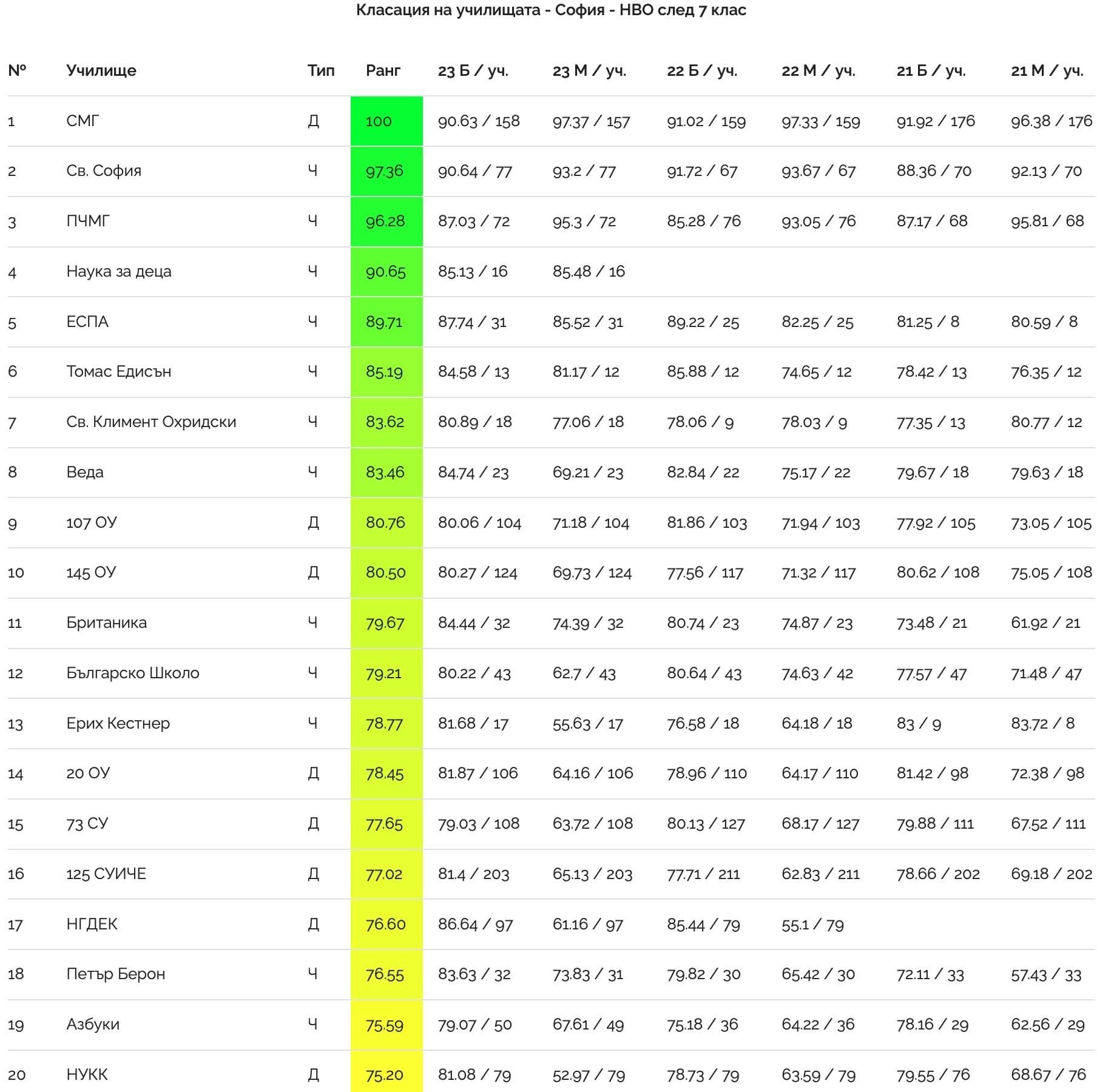Click the green rank cell showing 100
Screen dimensions: 1097x1092
(x=386, y=121)
